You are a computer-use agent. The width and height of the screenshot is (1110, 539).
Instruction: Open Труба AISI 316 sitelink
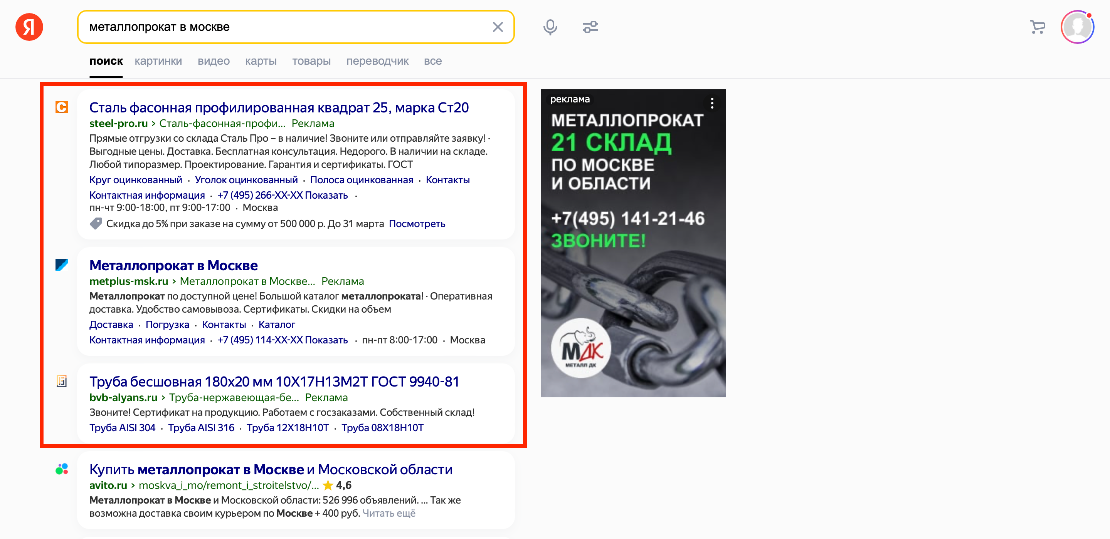coord(201,428)
